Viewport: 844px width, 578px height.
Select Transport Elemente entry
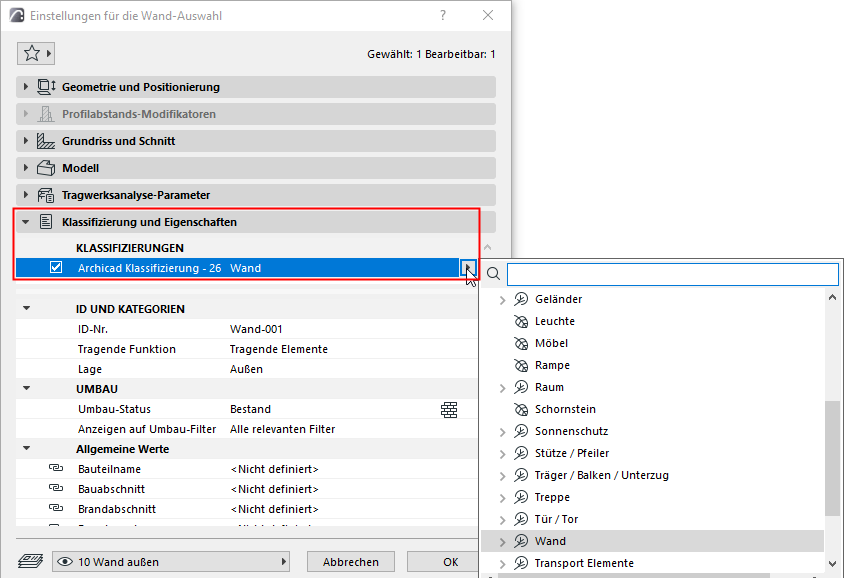(x=584, y=563)
